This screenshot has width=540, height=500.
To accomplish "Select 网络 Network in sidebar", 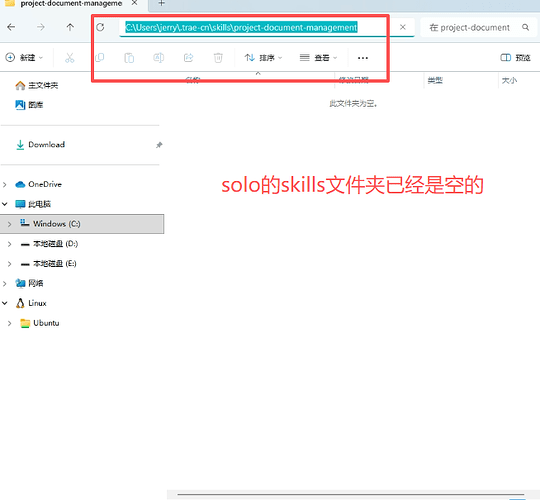I will coord(30,283).
